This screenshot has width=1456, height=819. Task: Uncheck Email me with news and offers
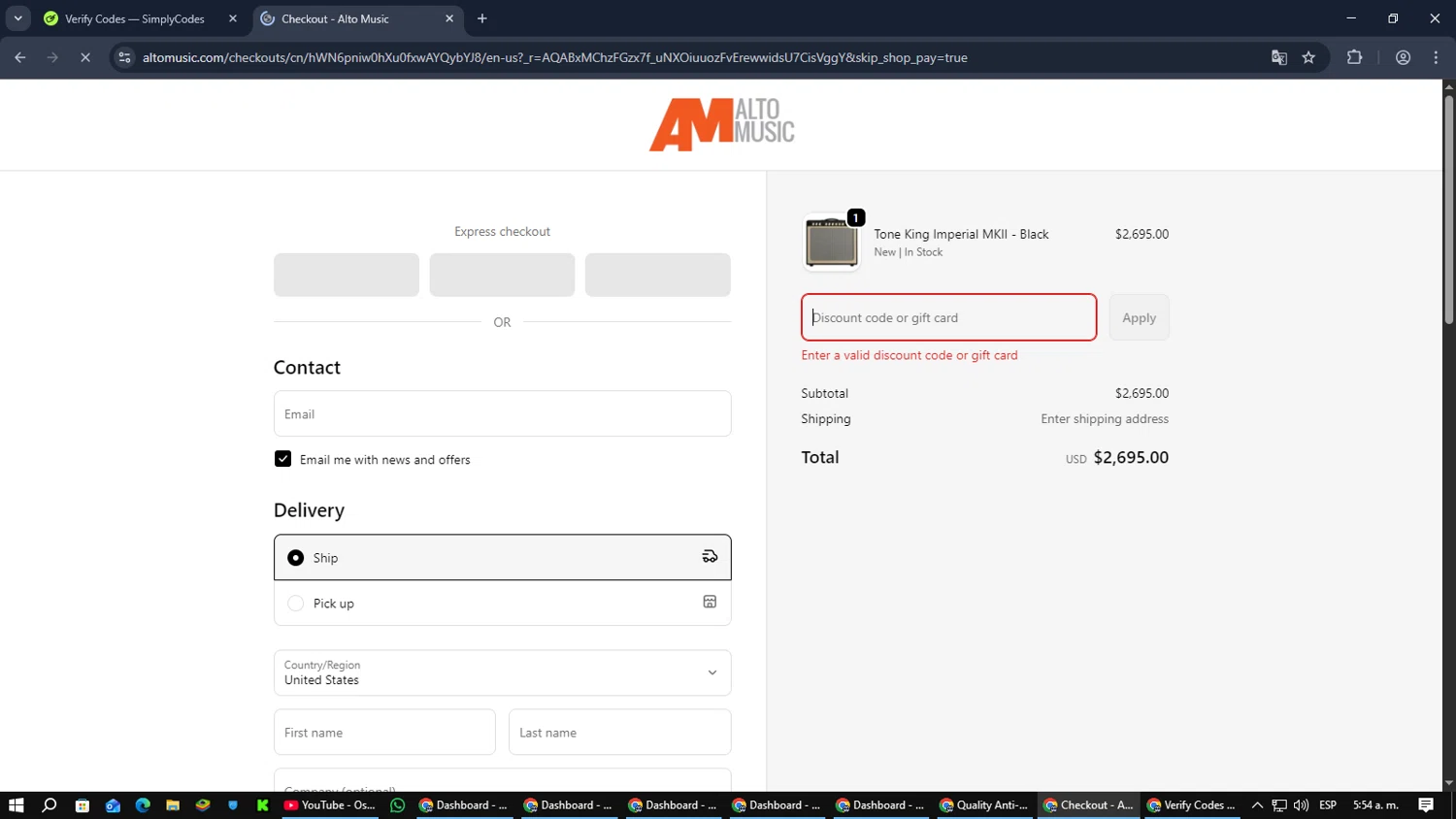(x=282, y=459)
